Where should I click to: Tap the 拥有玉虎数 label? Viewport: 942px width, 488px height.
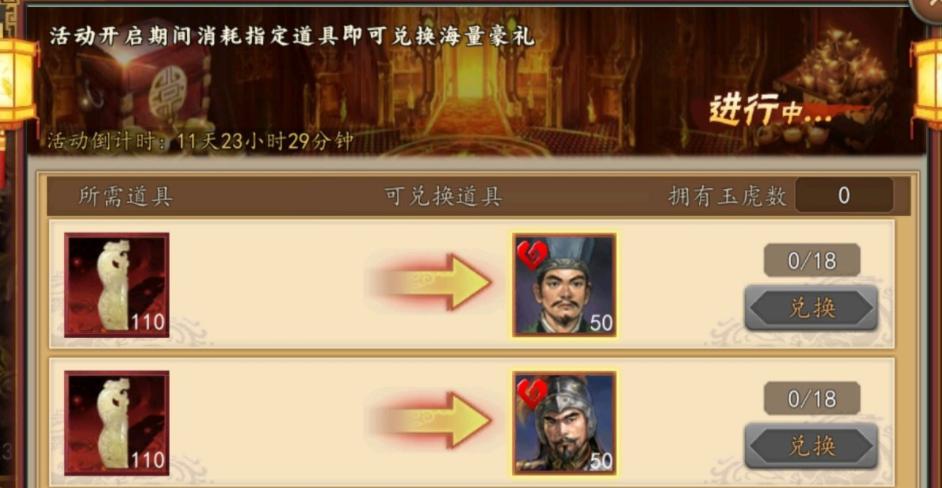coord(728,197)
